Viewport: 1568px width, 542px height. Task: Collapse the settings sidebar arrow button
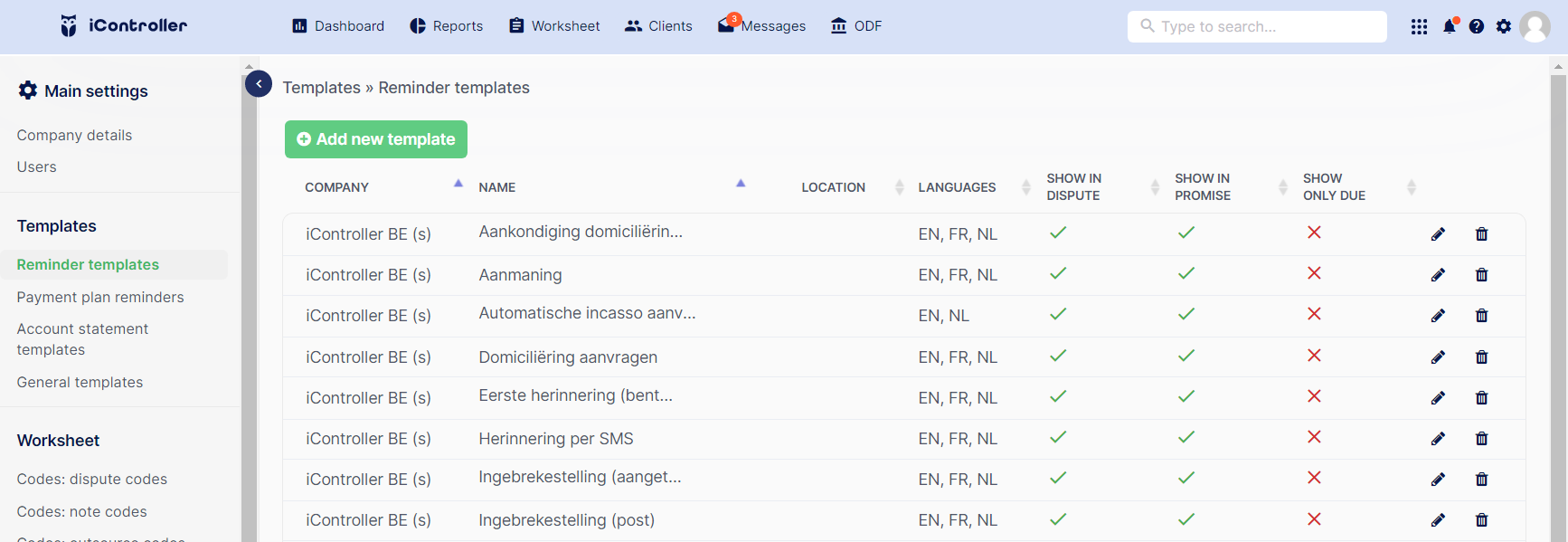point(259,84)
